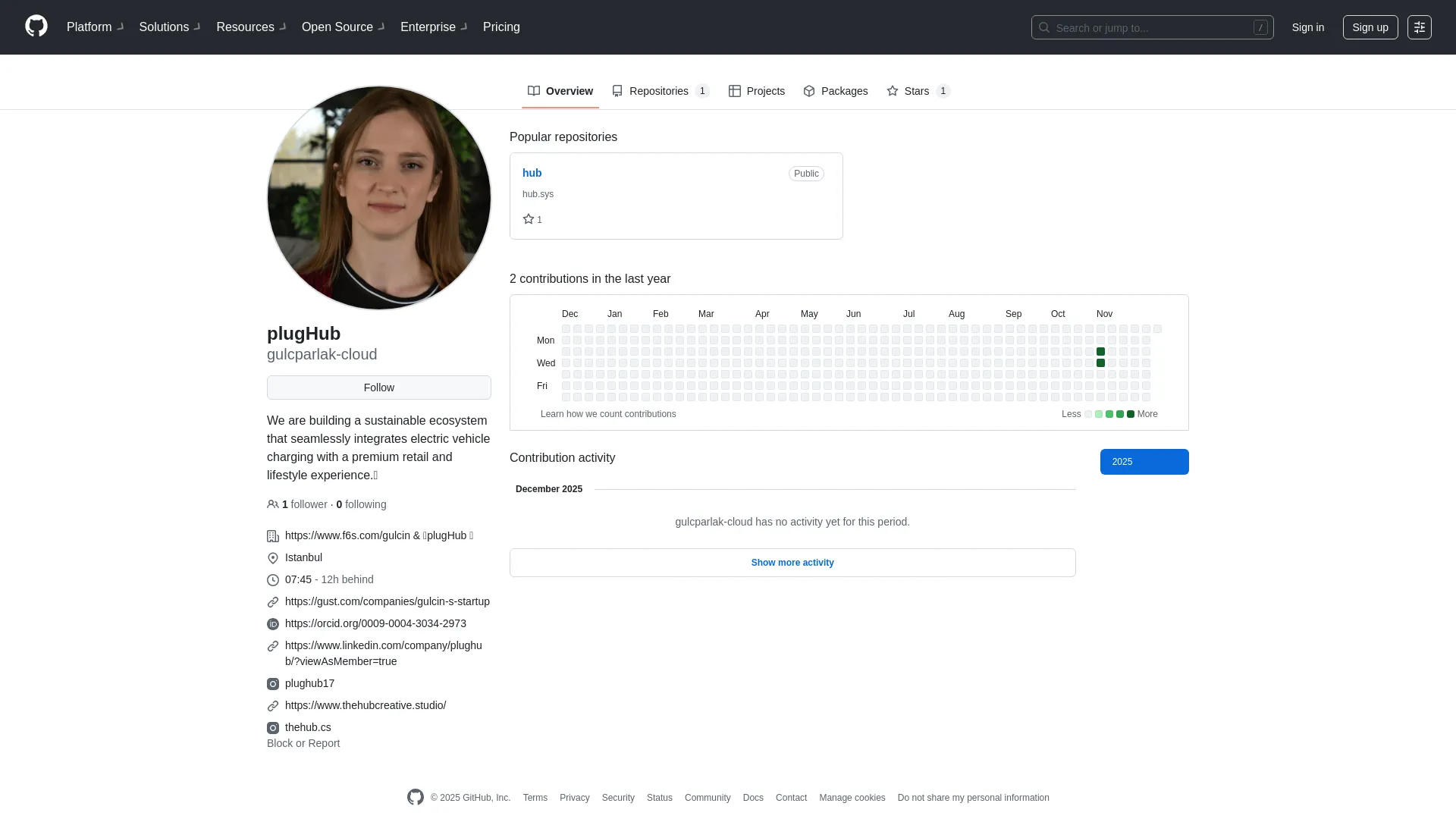Click the search magnifier icon

1044,27
